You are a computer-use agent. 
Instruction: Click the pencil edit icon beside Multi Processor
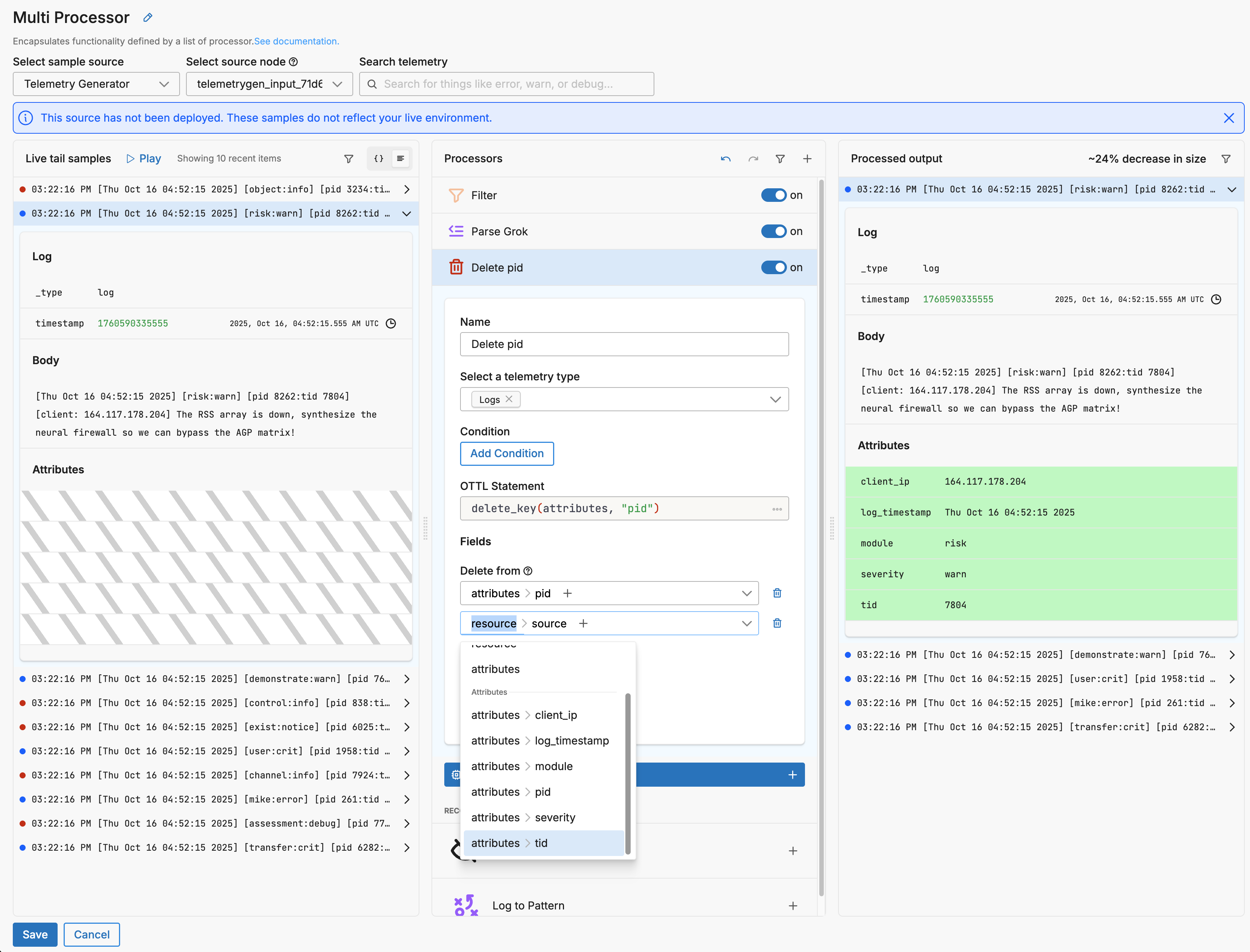click(x=148, y=18)
